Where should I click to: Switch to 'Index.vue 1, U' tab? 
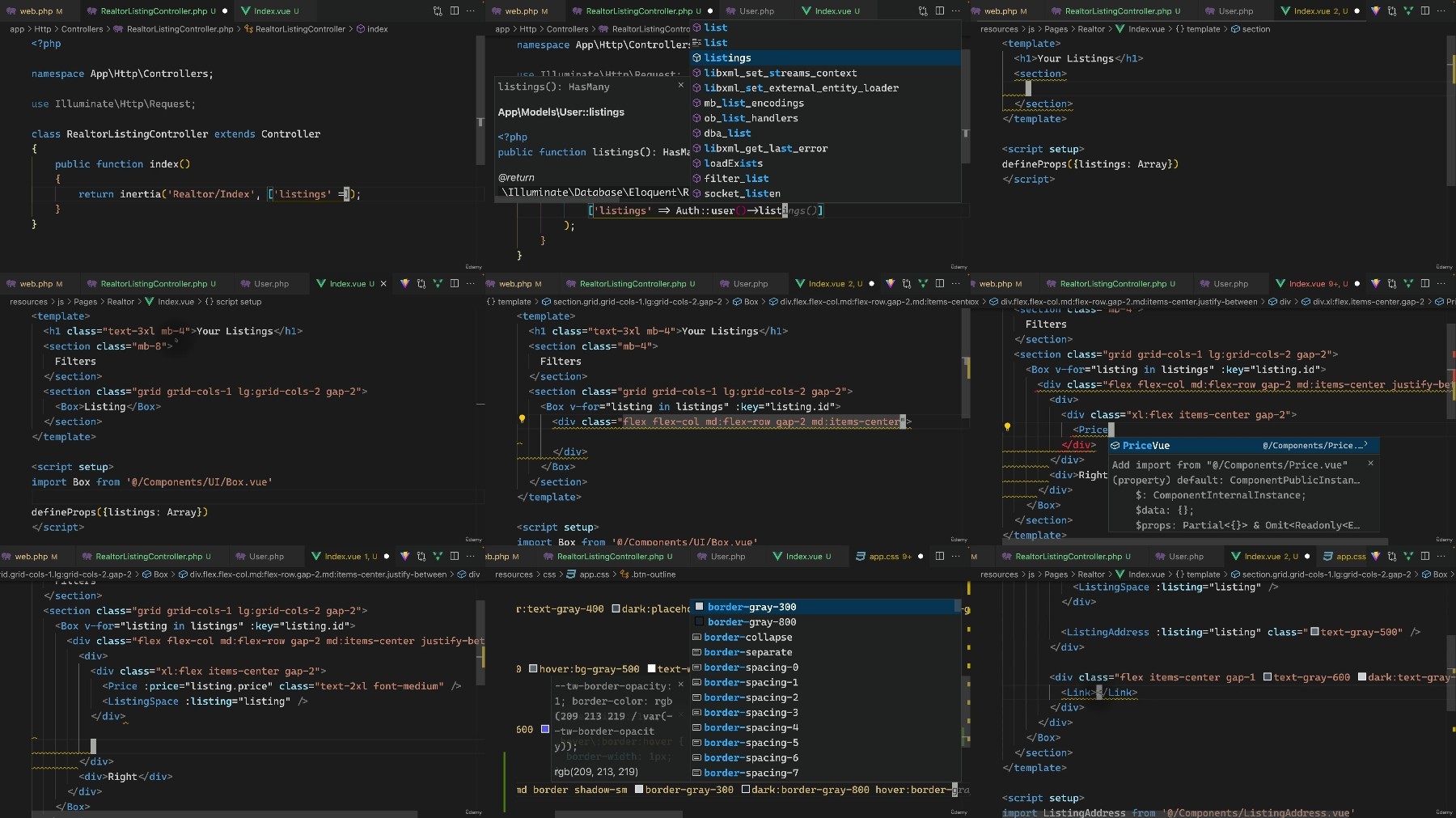[347, 557]
